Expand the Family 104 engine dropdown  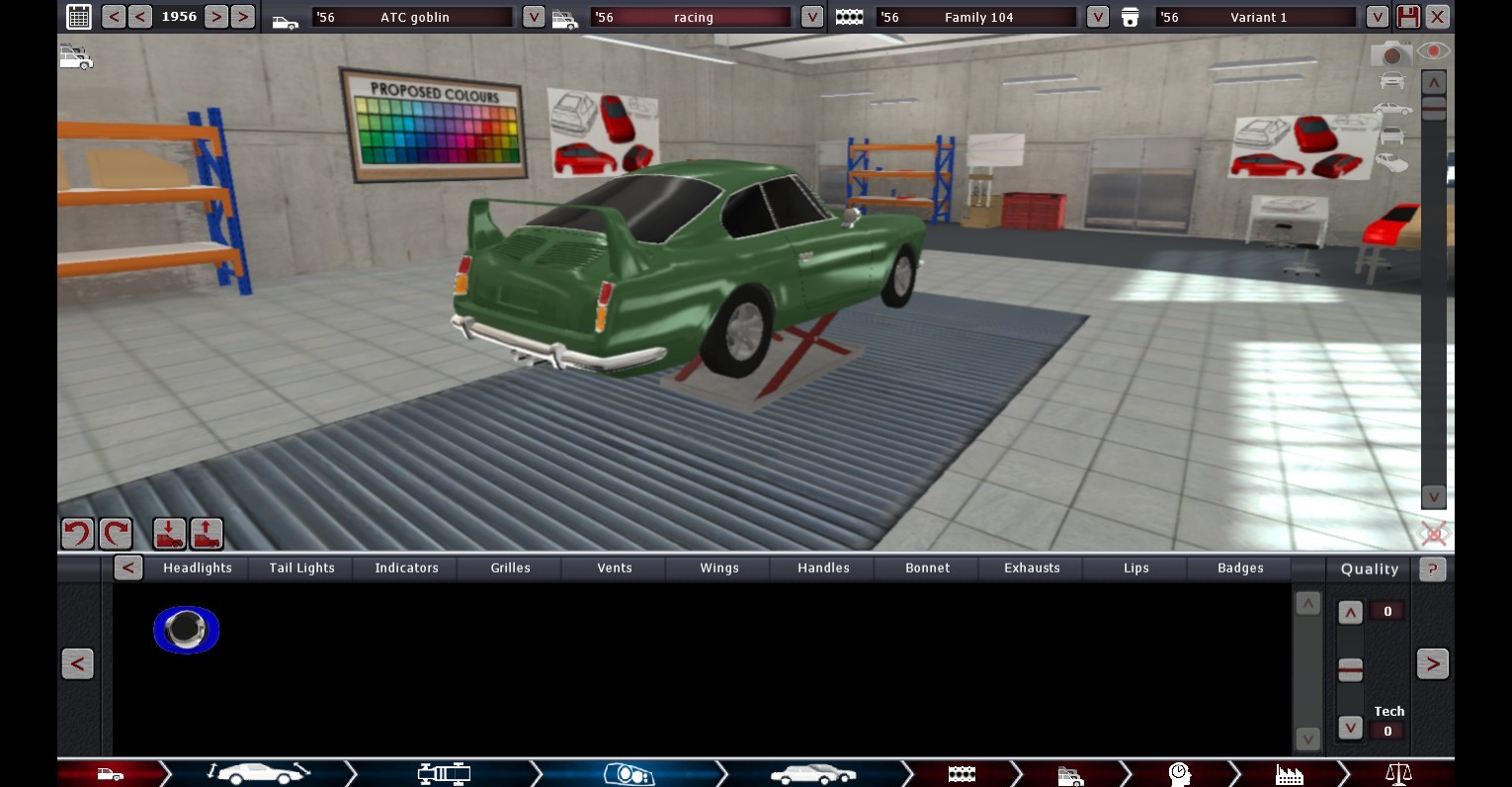click(1097, 17)
